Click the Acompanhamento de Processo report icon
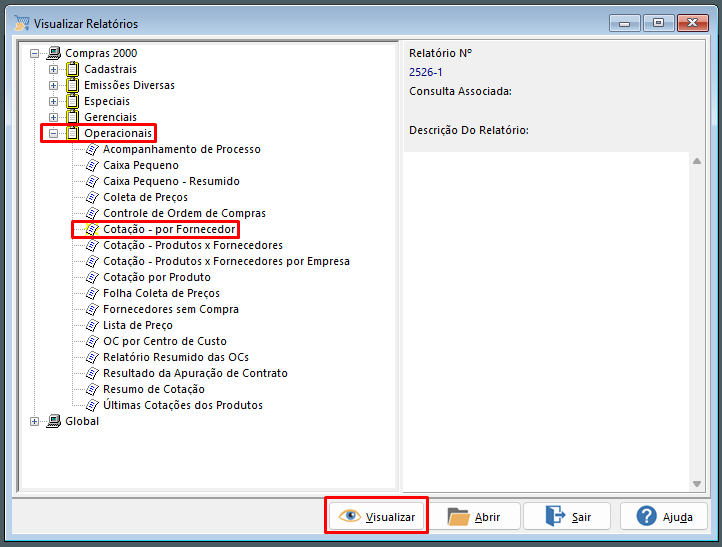 click(92, 149)
